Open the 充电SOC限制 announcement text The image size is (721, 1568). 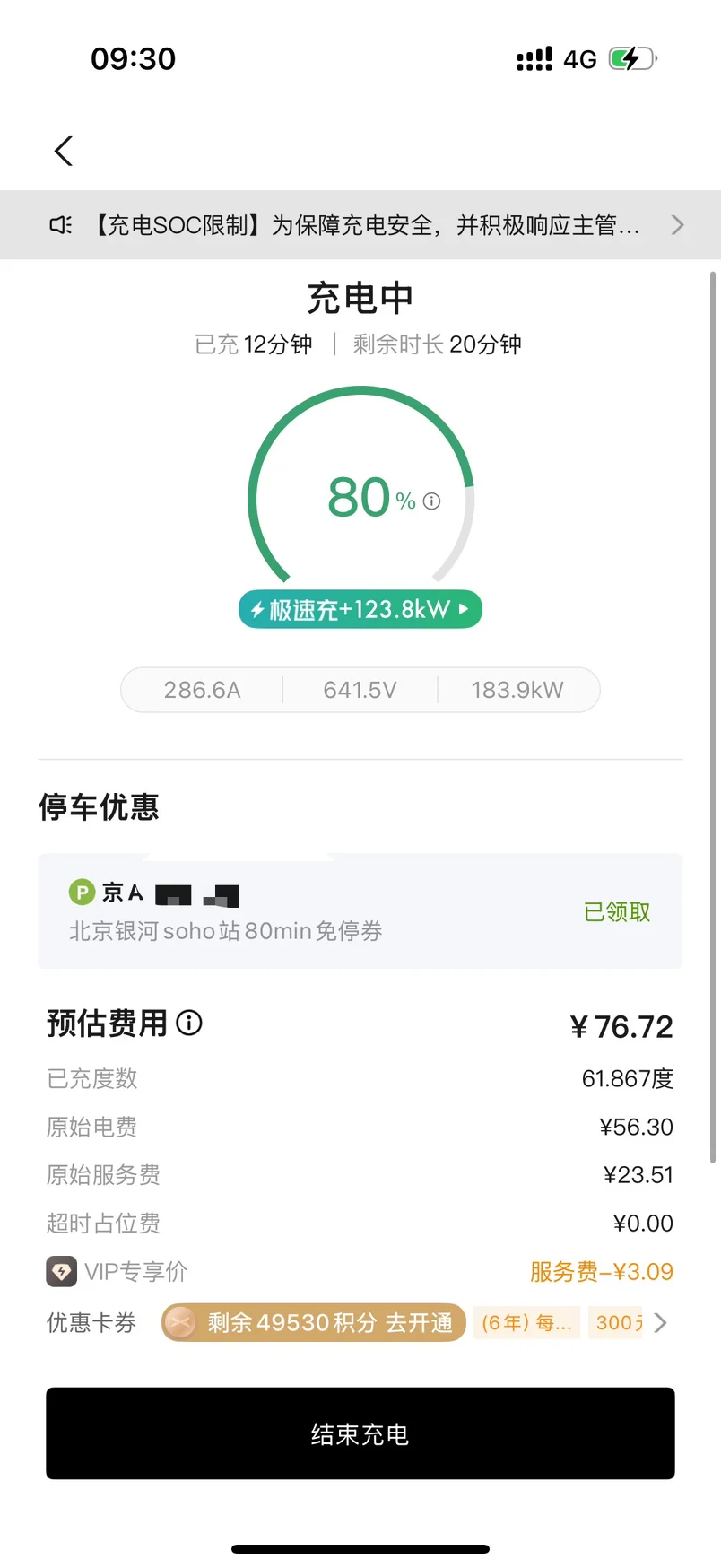click(368, 225)
